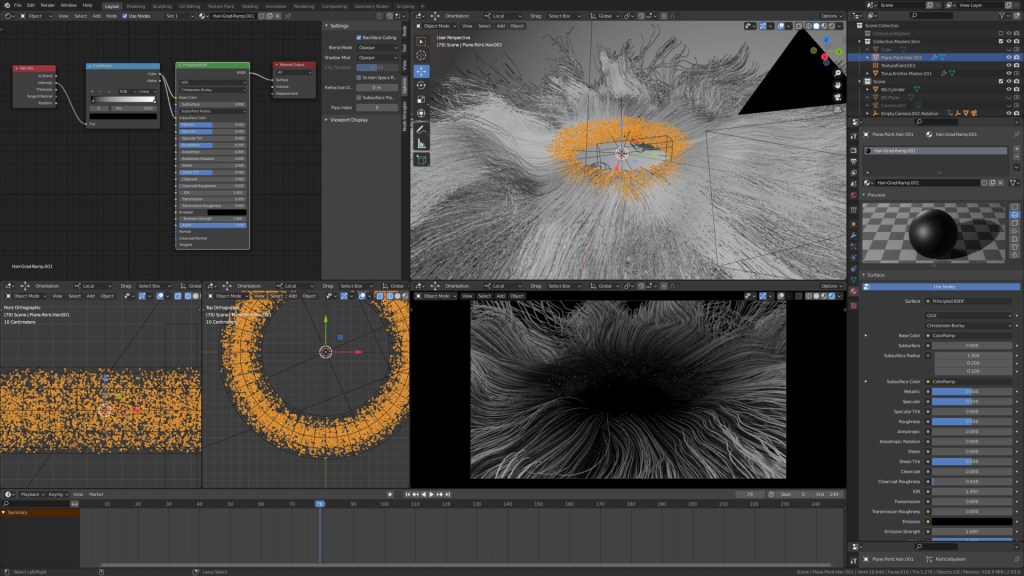This screenshot has height=576, width=1024.
Task: Open the Object Mode dropdown in main viewport
Action: [x=437, y=26]
